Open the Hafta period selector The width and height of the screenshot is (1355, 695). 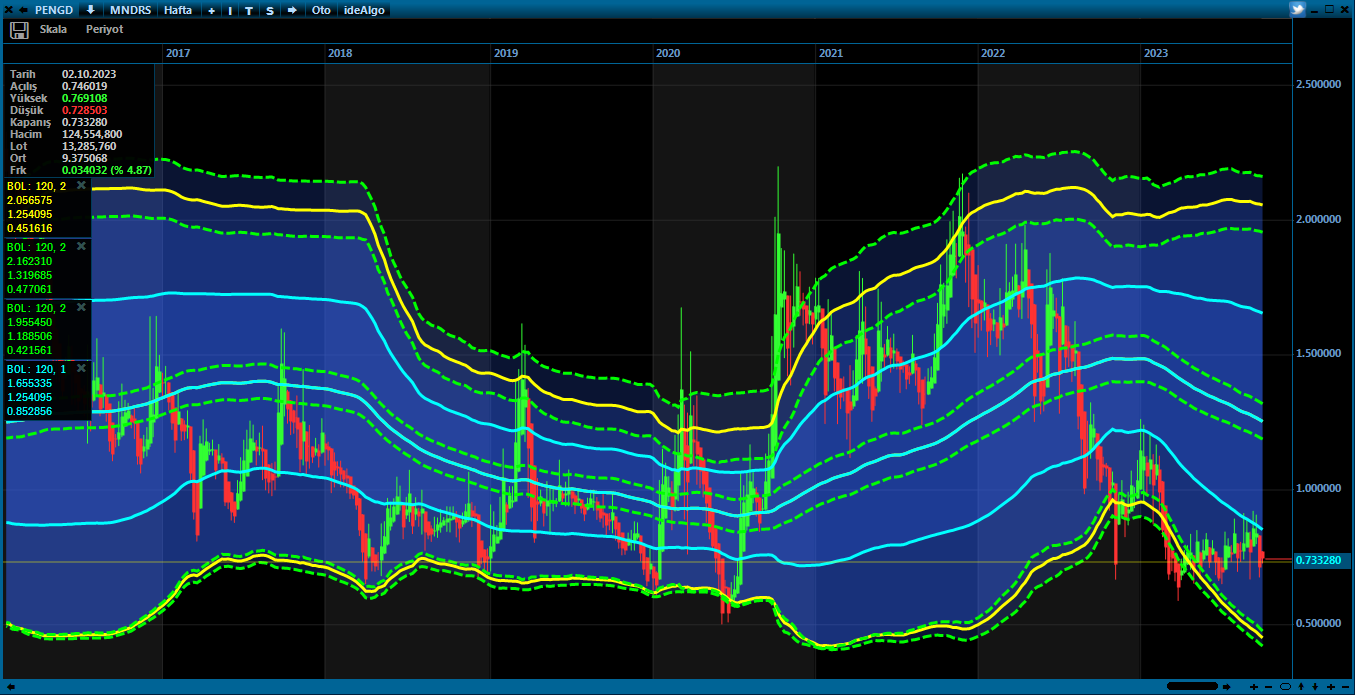pyautogui.click(x=178, y=10)
